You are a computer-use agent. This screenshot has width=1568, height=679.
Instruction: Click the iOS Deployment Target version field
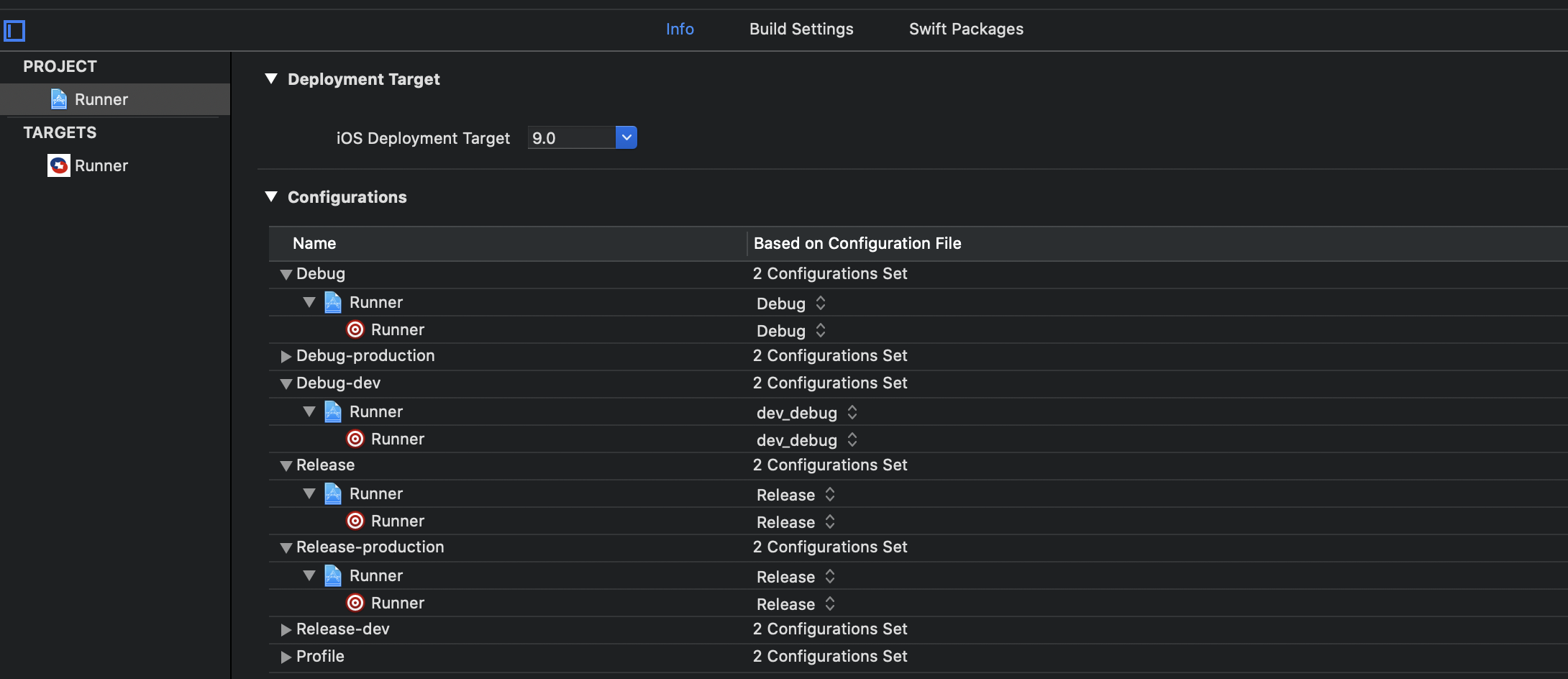pyautogui.click(x=571, y=137)
